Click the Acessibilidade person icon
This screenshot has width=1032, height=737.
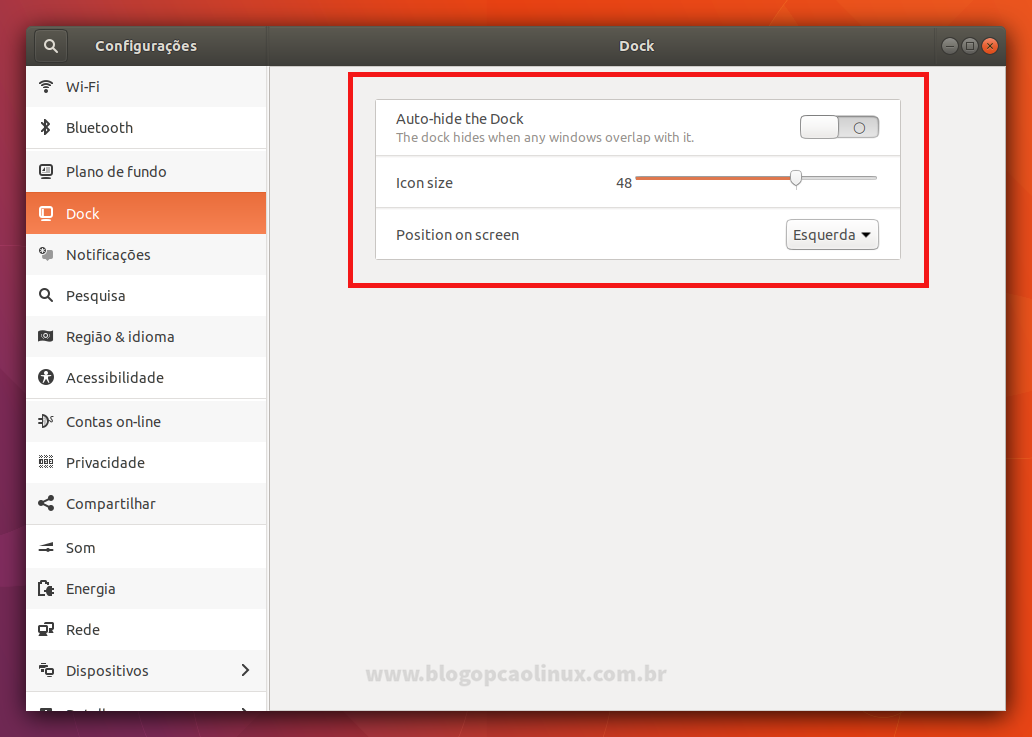click(x=46, y=377)
